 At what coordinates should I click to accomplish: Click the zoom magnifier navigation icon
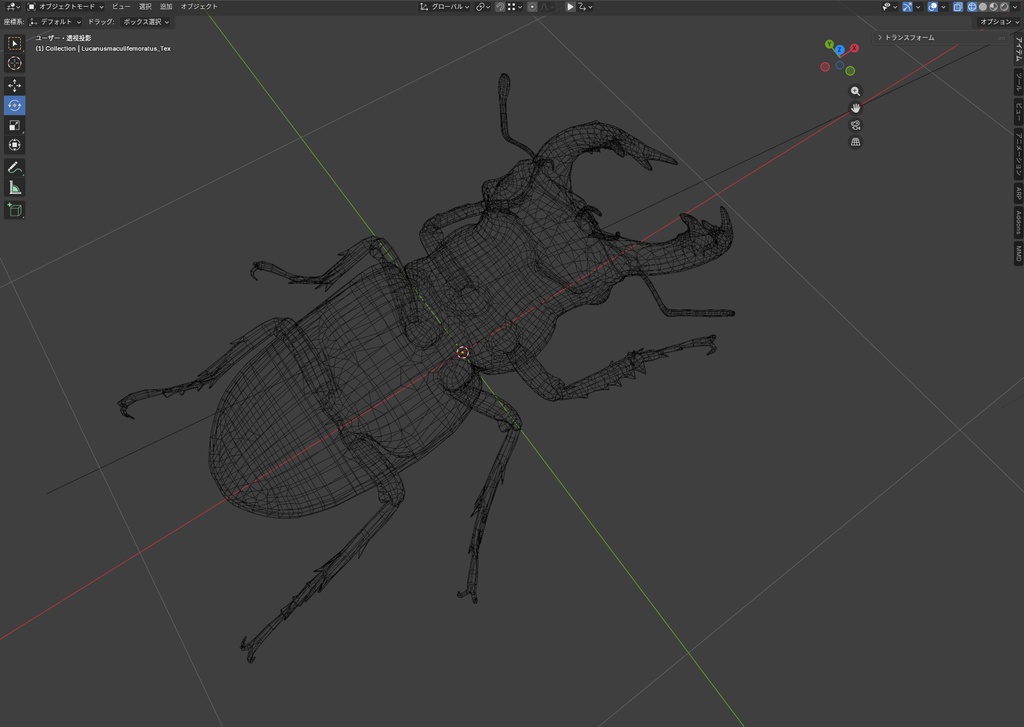coord(855,91)
